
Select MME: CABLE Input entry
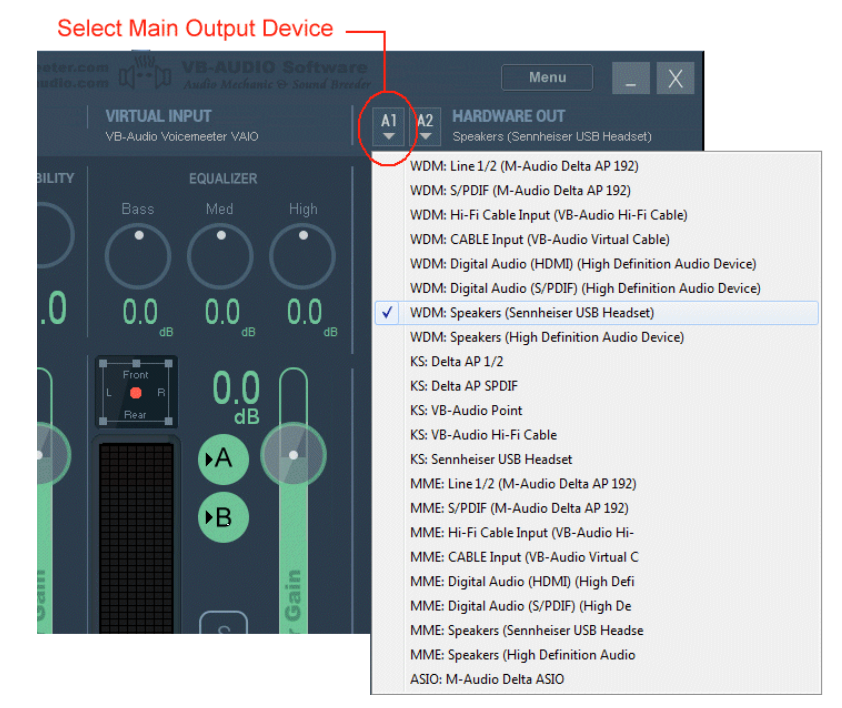pyautogui.click(x=596, y=557)
